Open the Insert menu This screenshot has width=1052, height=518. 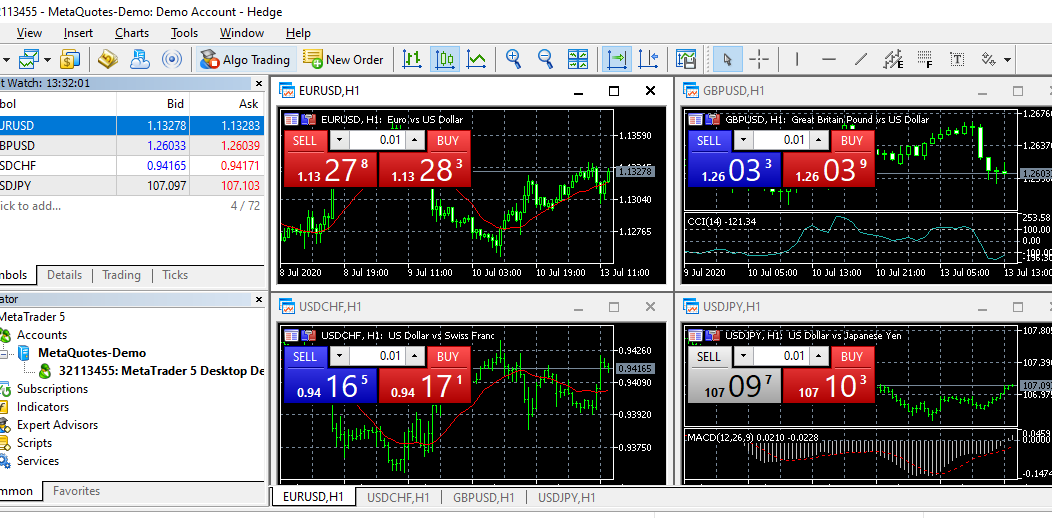coord(78,32)
